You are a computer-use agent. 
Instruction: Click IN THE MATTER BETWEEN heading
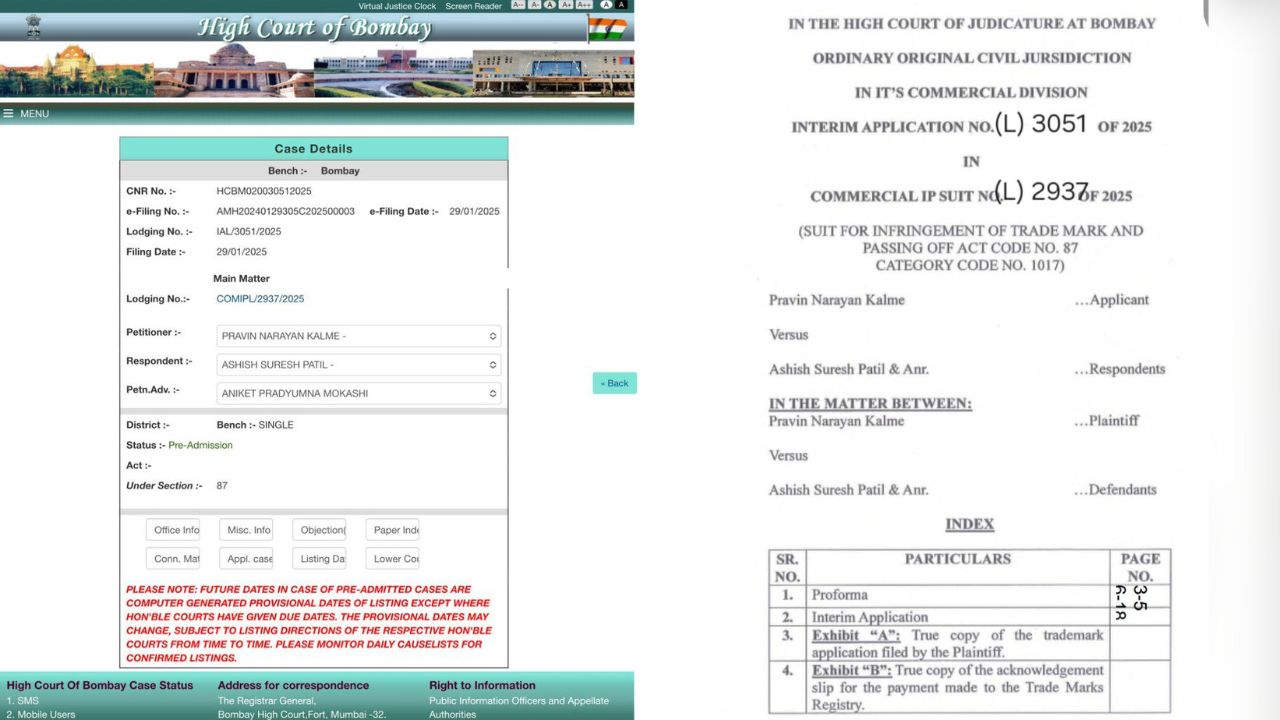870,404
